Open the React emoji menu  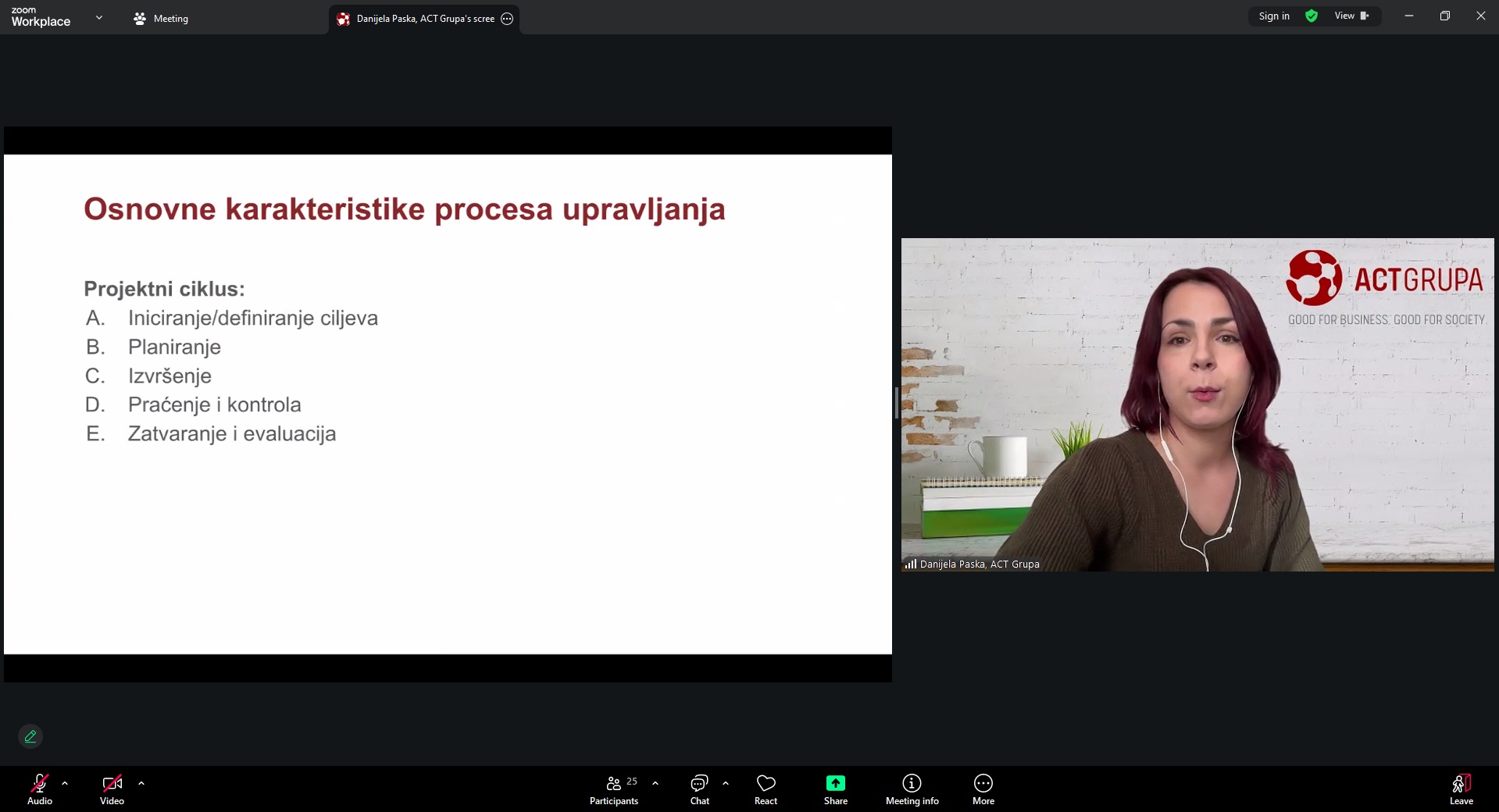766,789
